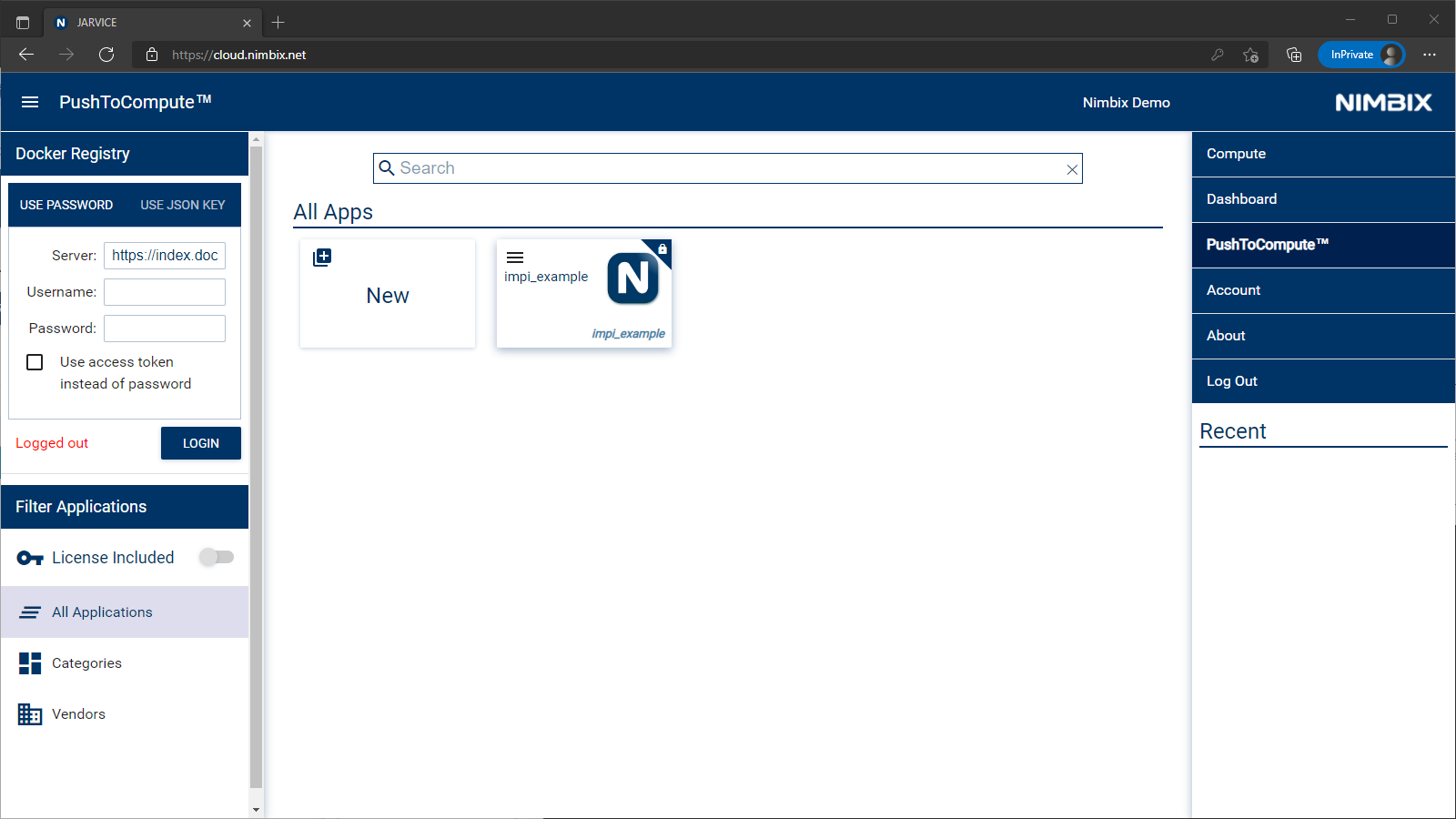Click the browser address bar URL
This screenshot has height=819, width=1456.
pos(239,55)
